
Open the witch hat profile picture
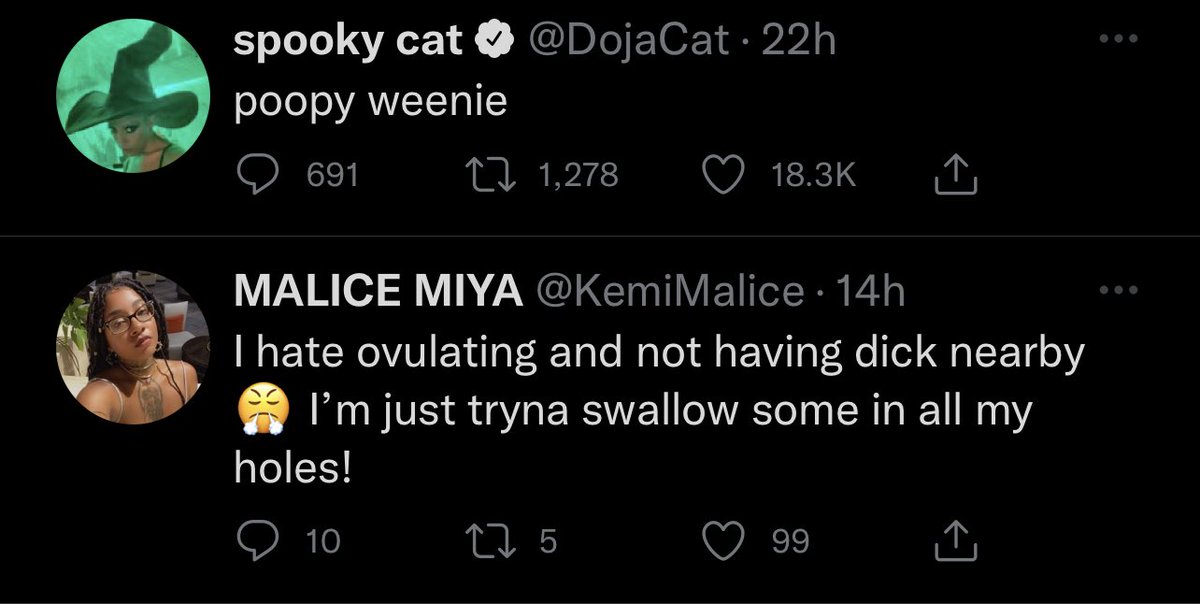tap(132, 98)
